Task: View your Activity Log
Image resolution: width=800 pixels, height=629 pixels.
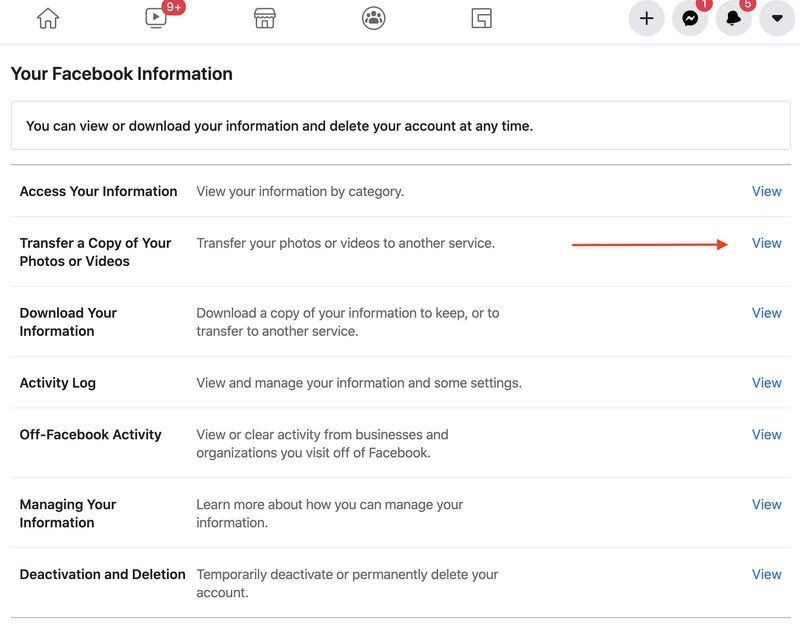Action: pos(767,382)
